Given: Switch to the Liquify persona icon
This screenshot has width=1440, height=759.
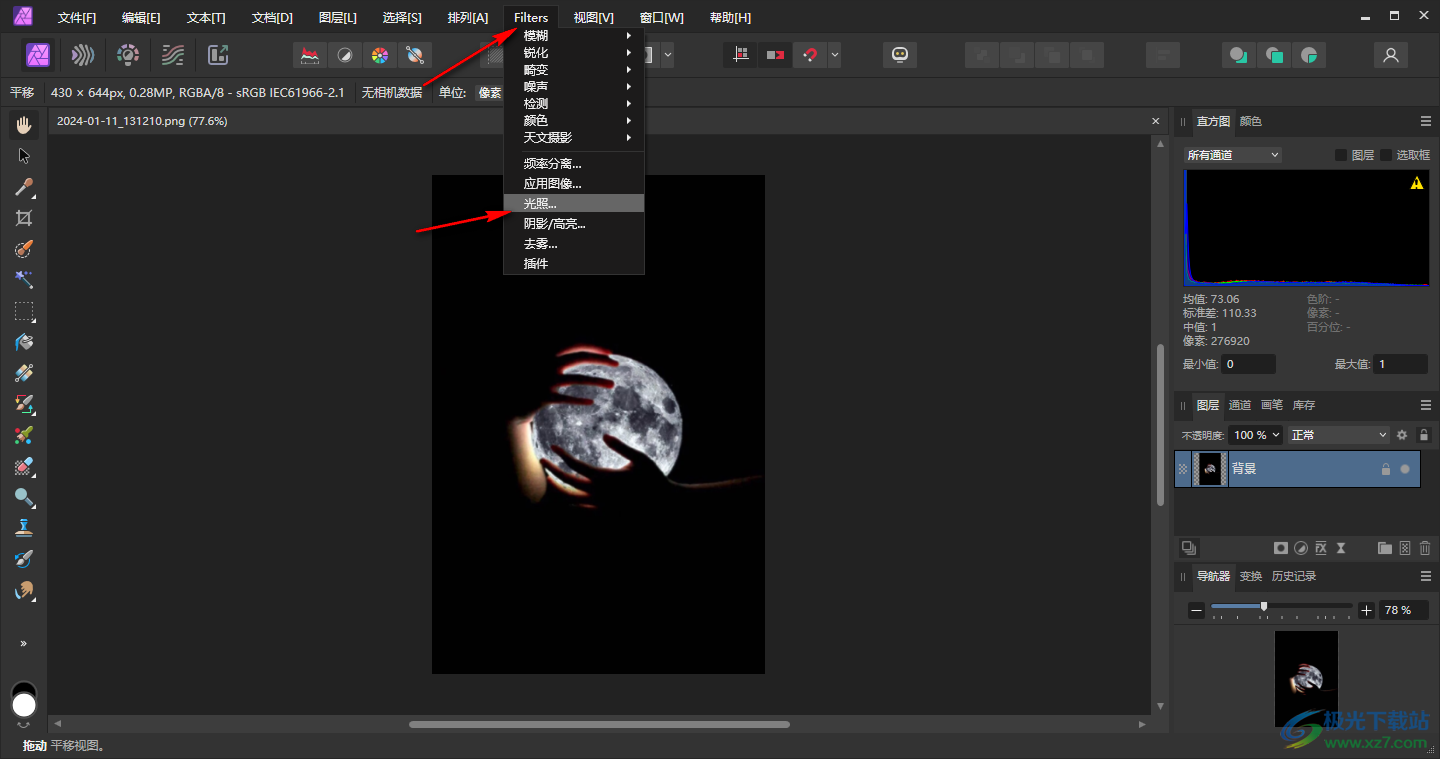Looking at the screenshot, I should click(83, 55).
